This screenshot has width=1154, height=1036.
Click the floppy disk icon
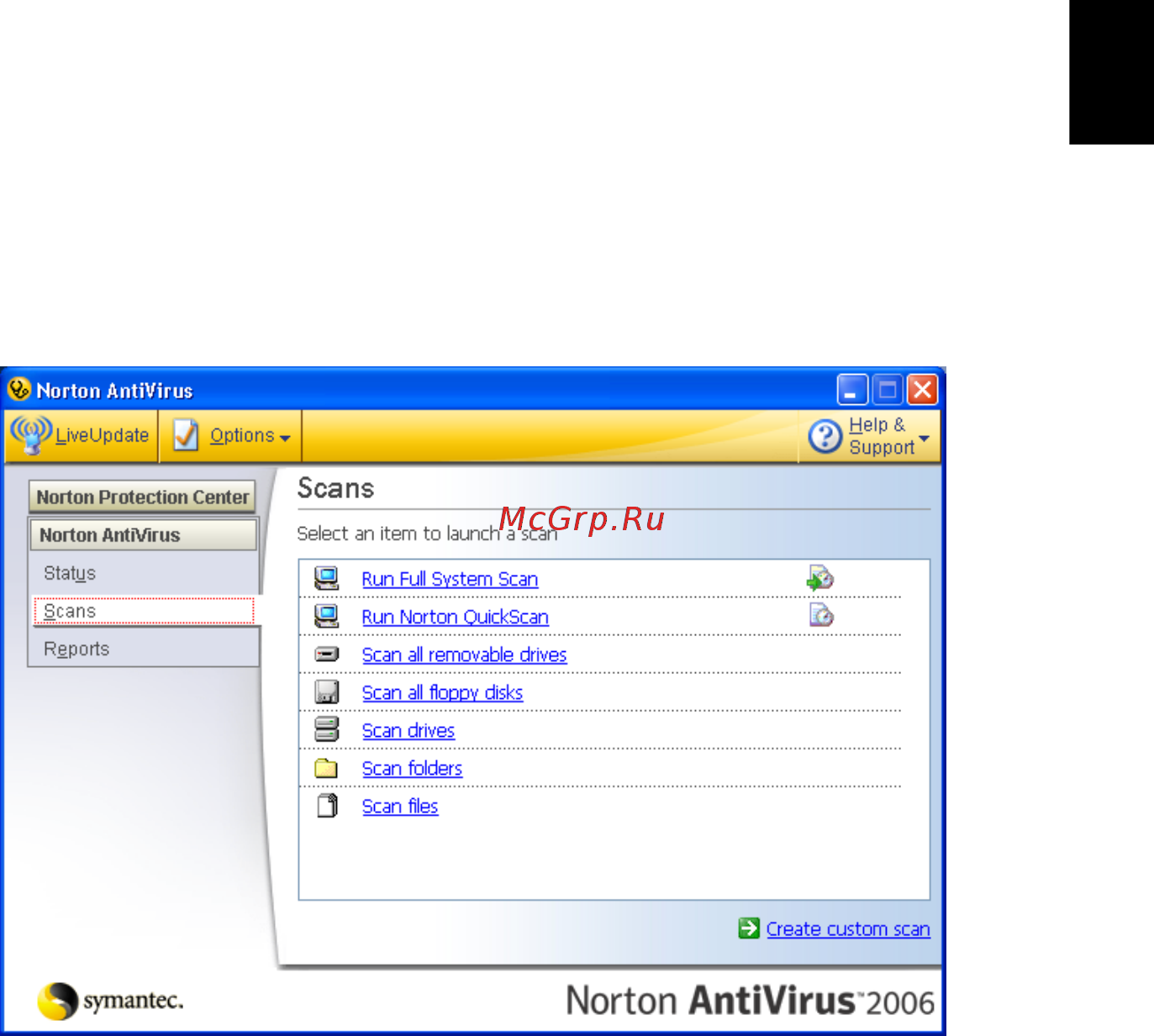coord(326,692)
